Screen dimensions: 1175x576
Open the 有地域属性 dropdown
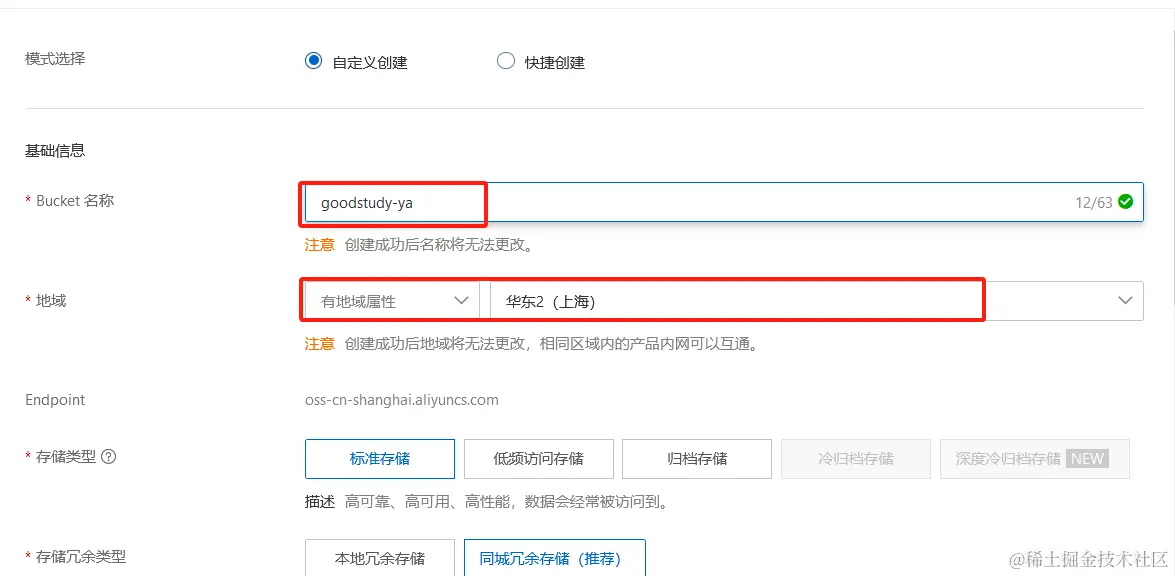click(392, 301)
